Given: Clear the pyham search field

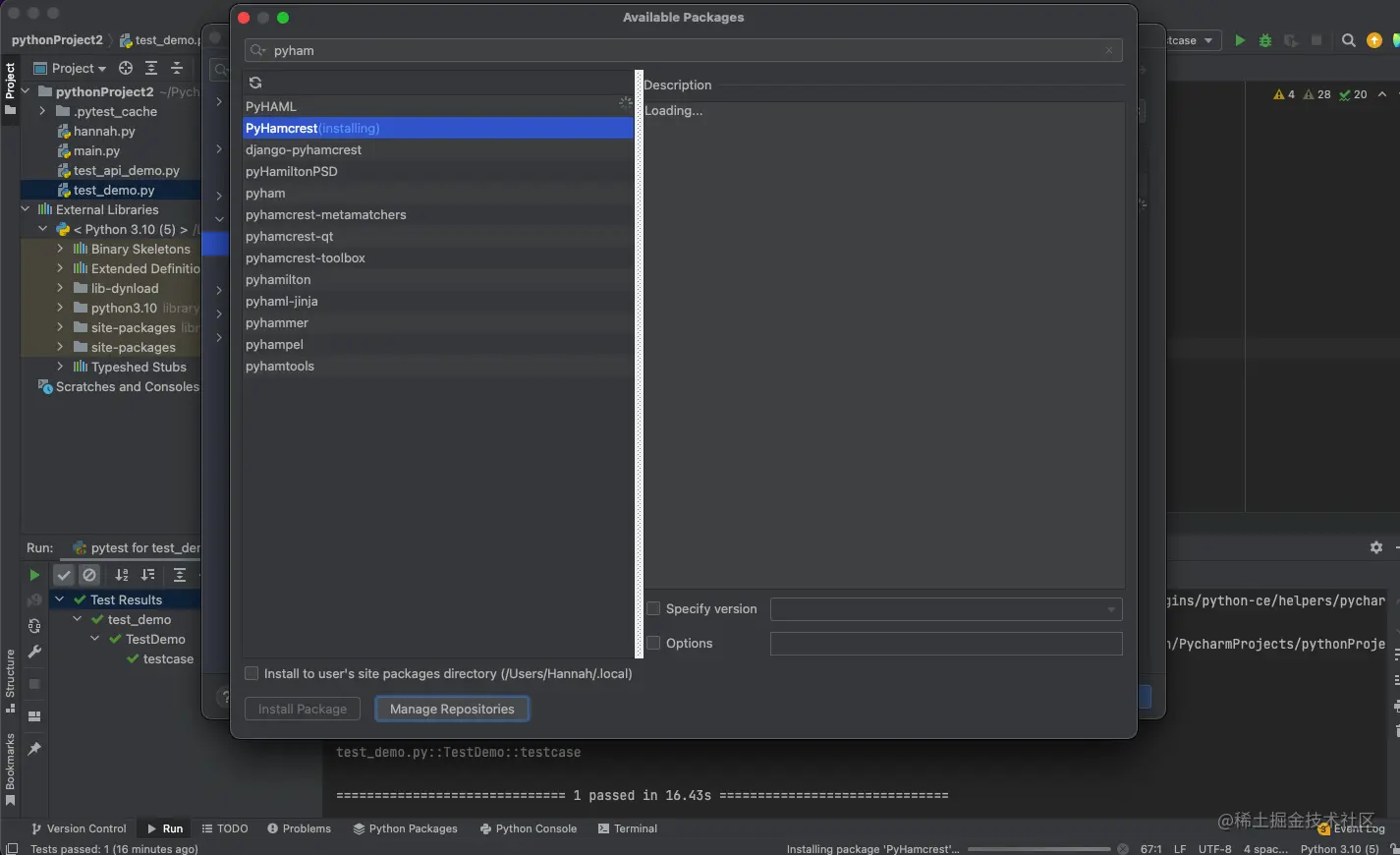Looking at the screenshot, I should tap(1109, 50).
